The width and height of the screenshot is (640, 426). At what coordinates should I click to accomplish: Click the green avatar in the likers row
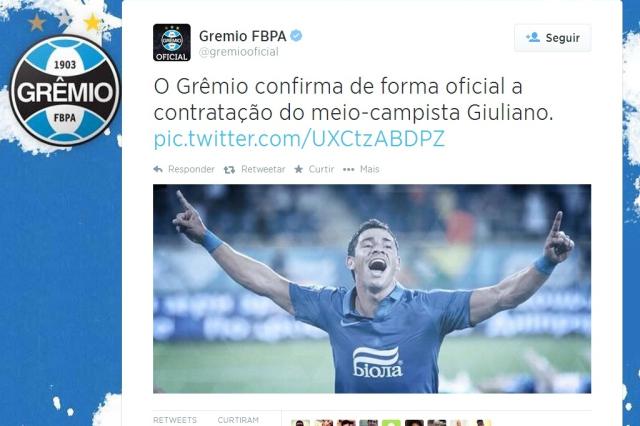tap(391, 423)
